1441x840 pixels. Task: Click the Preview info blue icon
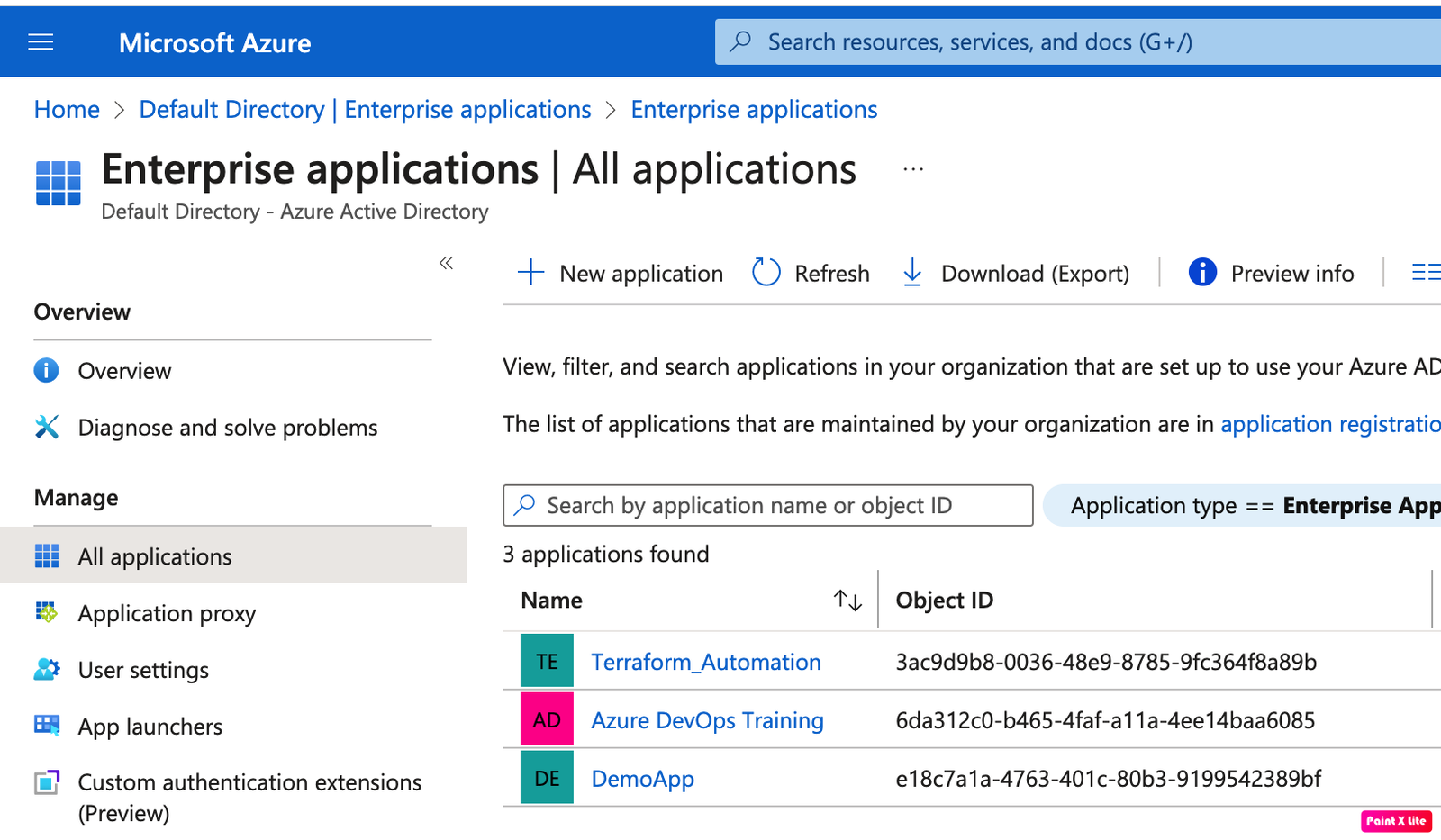(1202, 272)
